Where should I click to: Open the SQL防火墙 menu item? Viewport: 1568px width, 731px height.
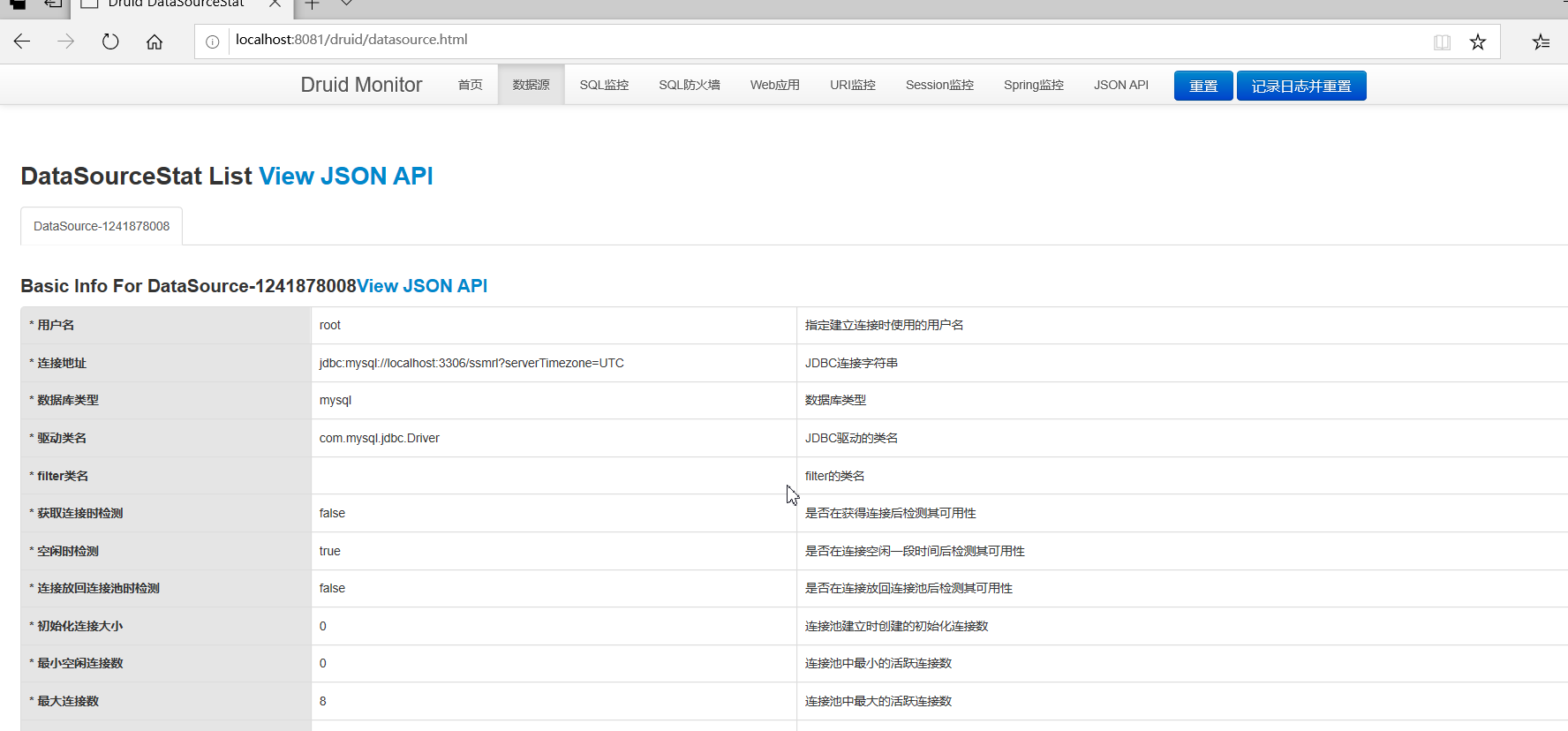coord(690,85)
